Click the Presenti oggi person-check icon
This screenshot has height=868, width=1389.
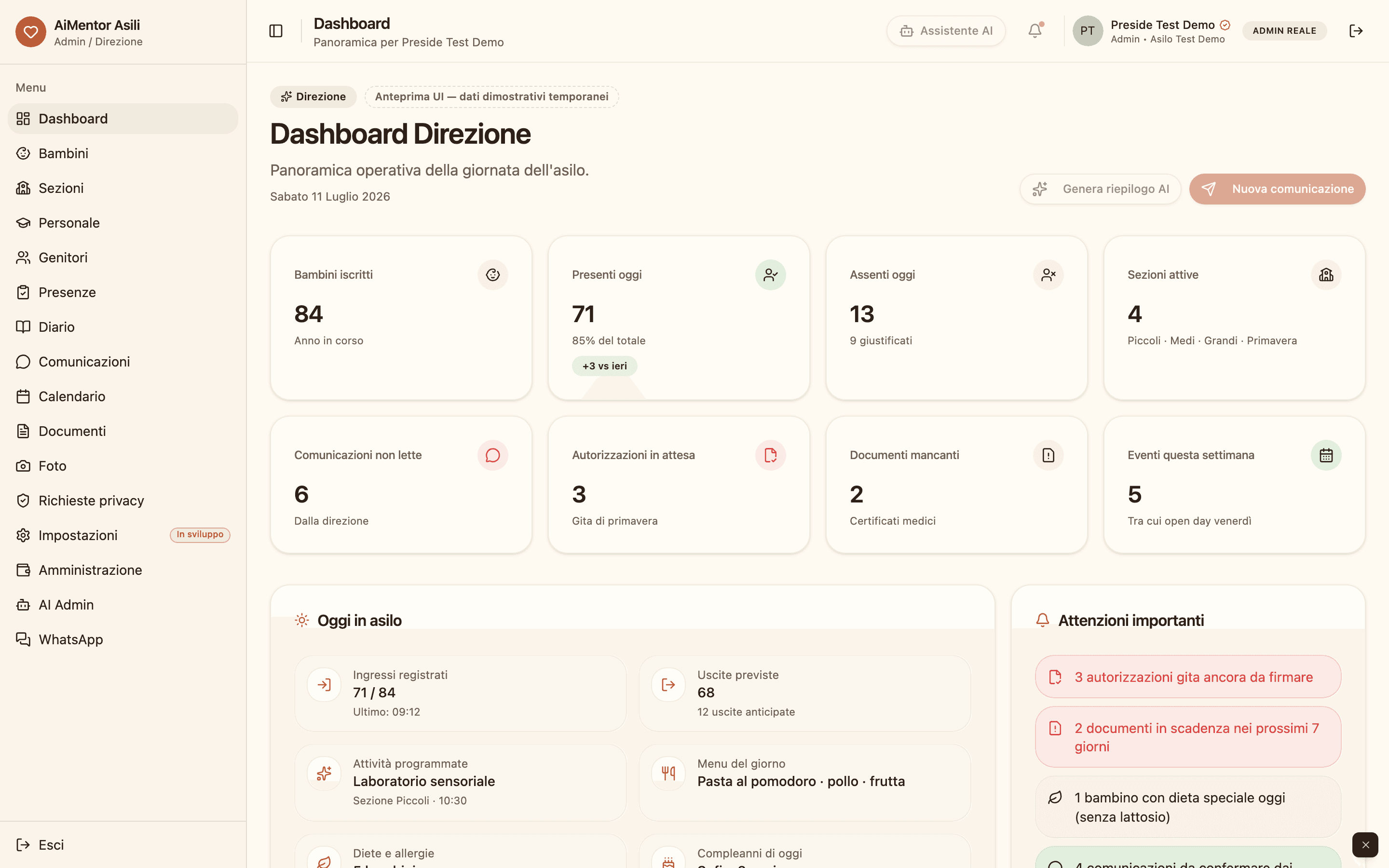point(770,275)
